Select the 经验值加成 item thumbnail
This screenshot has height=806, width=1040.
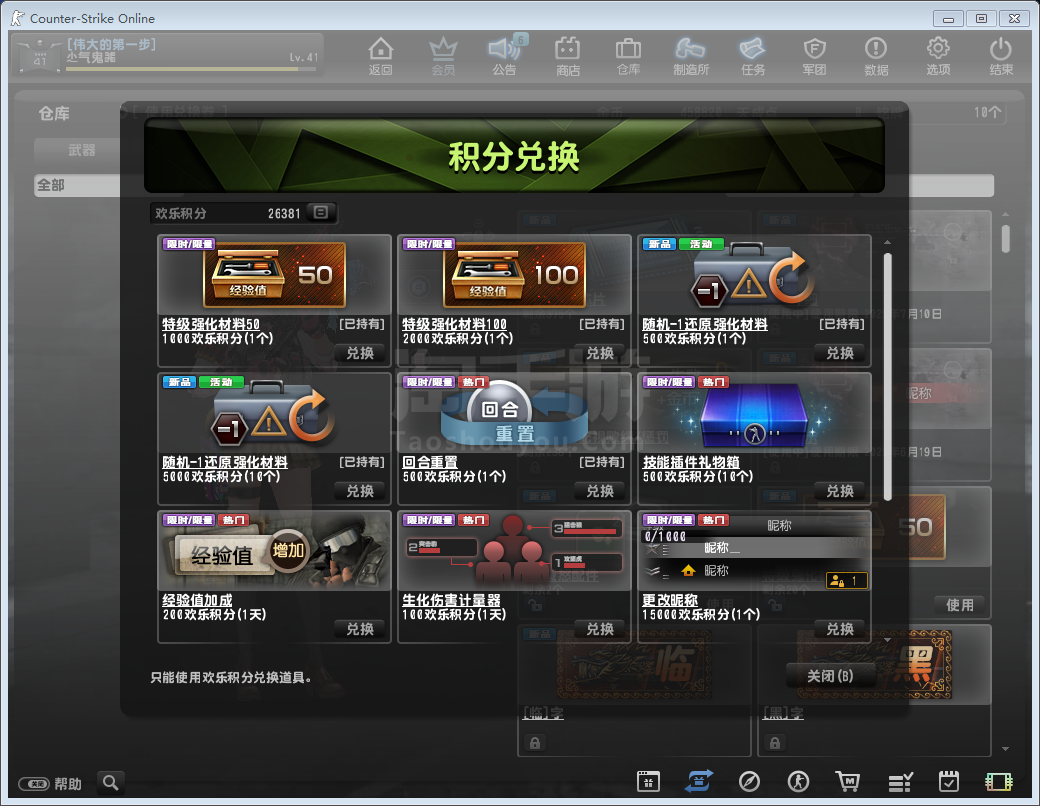tap(275, 551)
